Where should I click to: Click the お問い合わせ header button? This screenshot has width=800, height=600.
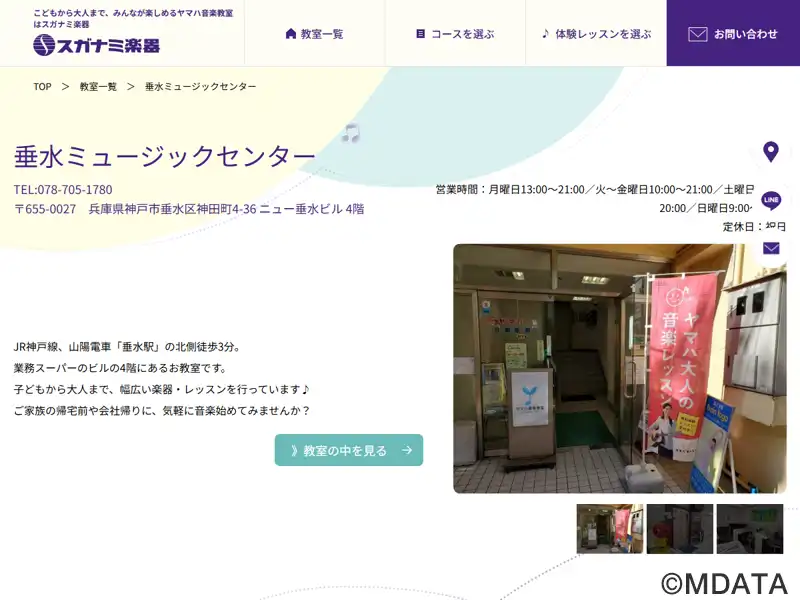733,33
